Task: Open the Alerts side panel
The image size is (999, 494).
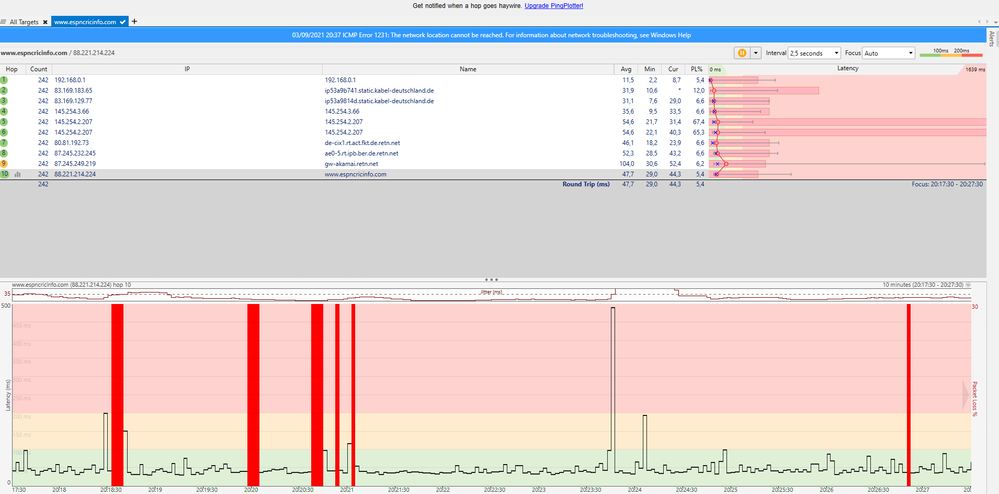Action: pos(991,38)
